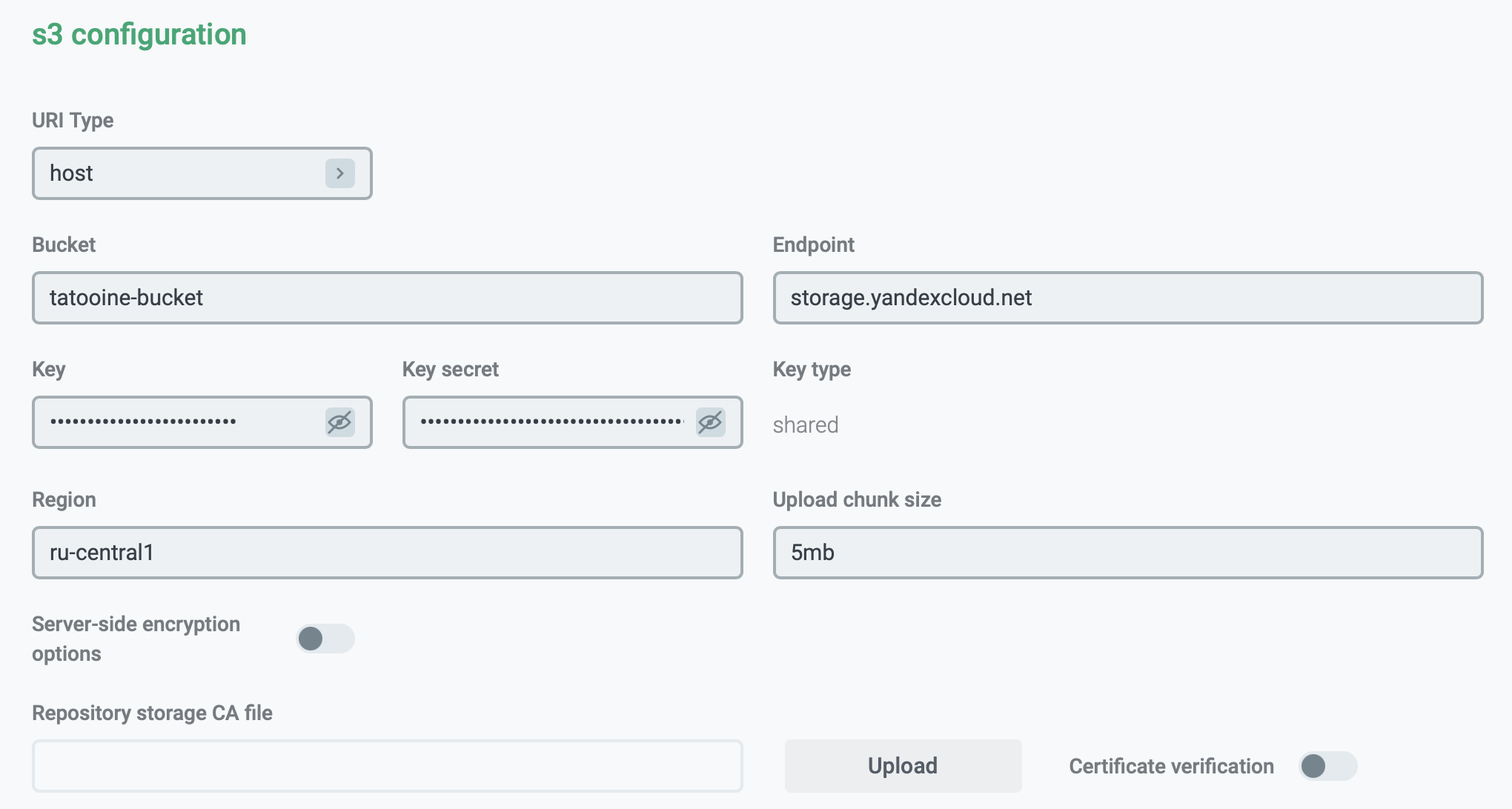The height and width of the screenshot is (809, 1512).
Task: Click the s3 configuration heading
Action: click(x=139, y=35)
